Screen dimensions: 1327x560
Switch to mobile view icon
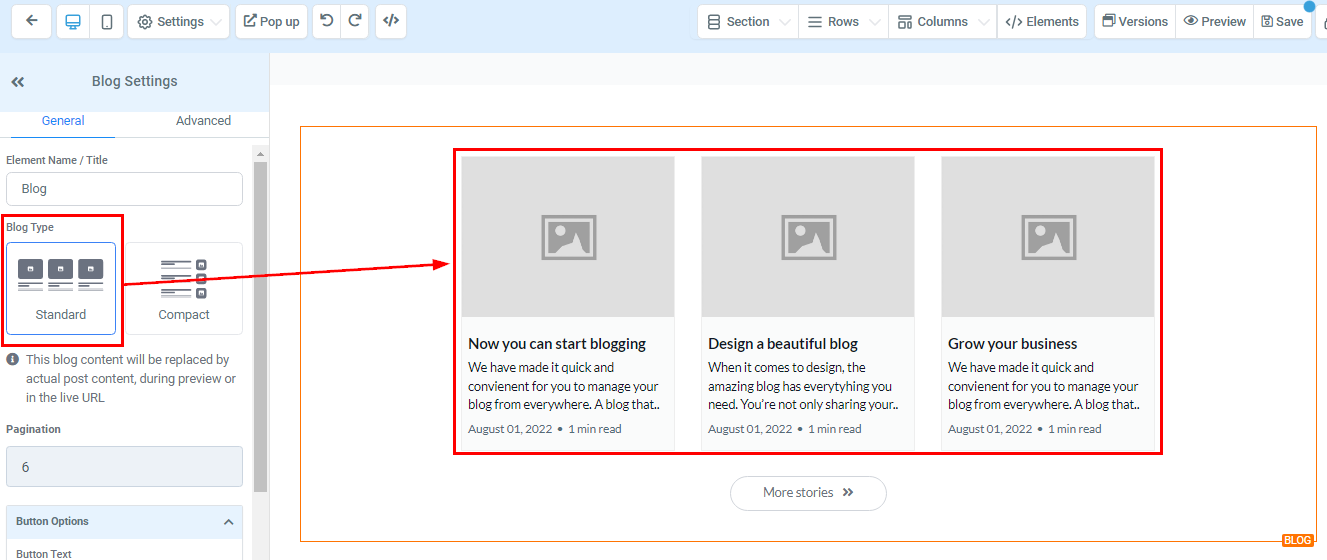[x=106, y=21]
